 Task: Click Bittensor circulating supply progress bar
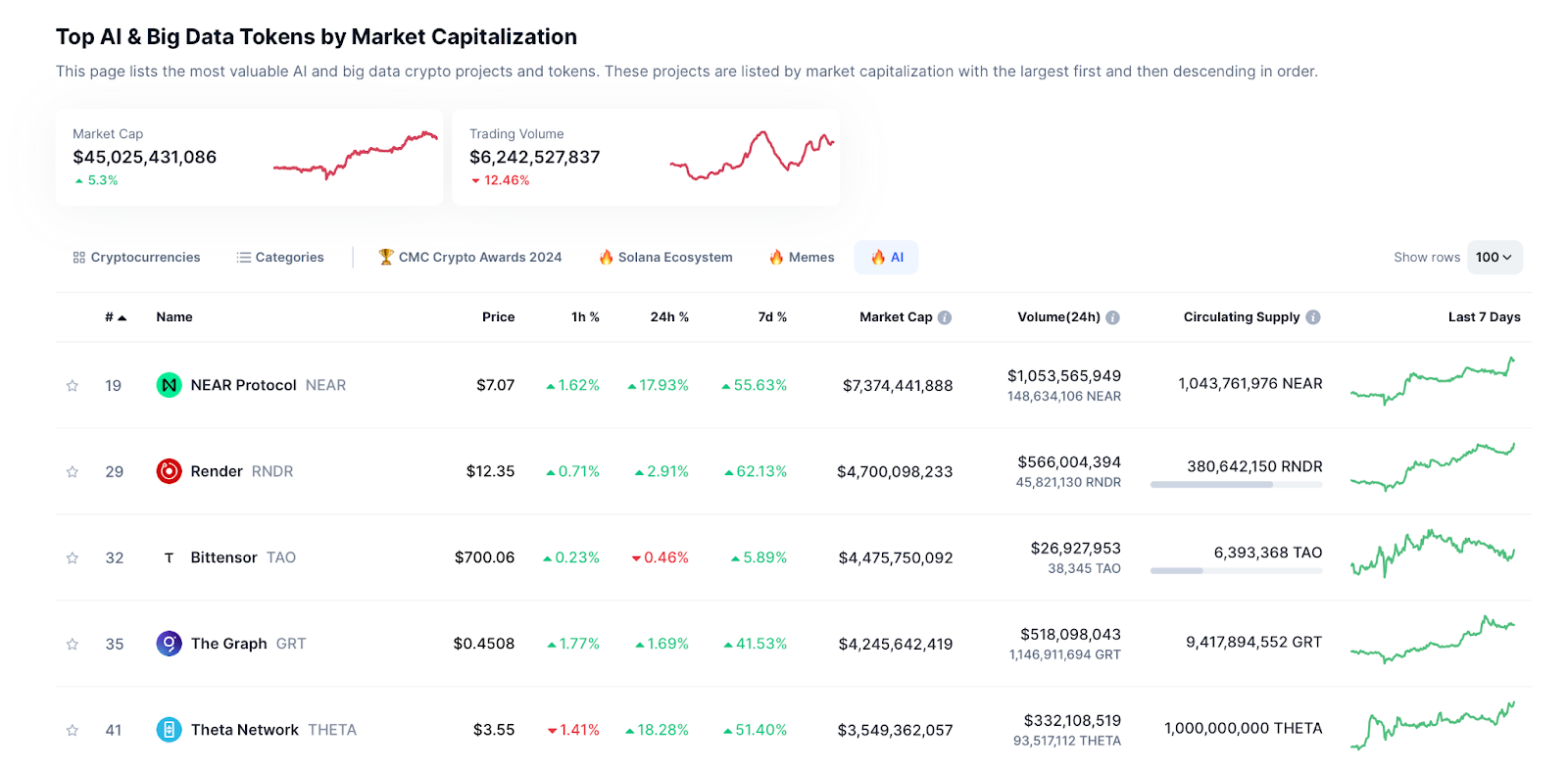(1236, 570)
